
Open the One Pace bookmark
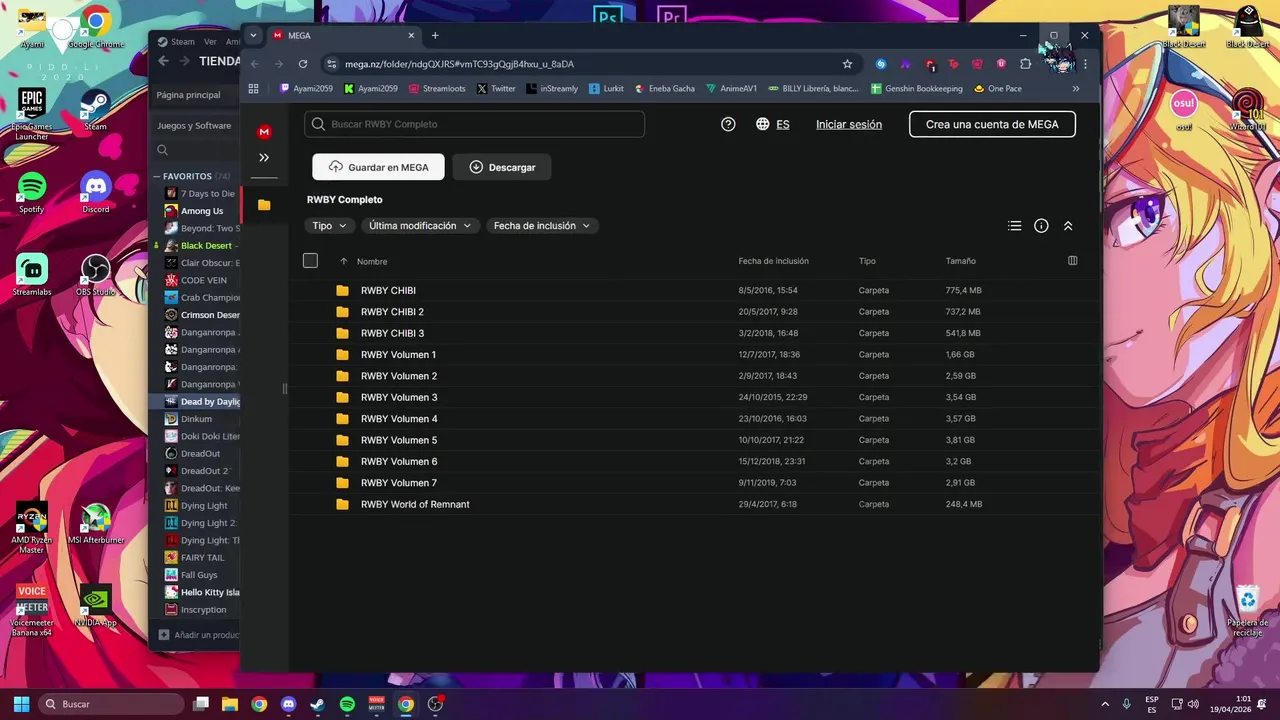pyautogui.click(x=998, y=88)
